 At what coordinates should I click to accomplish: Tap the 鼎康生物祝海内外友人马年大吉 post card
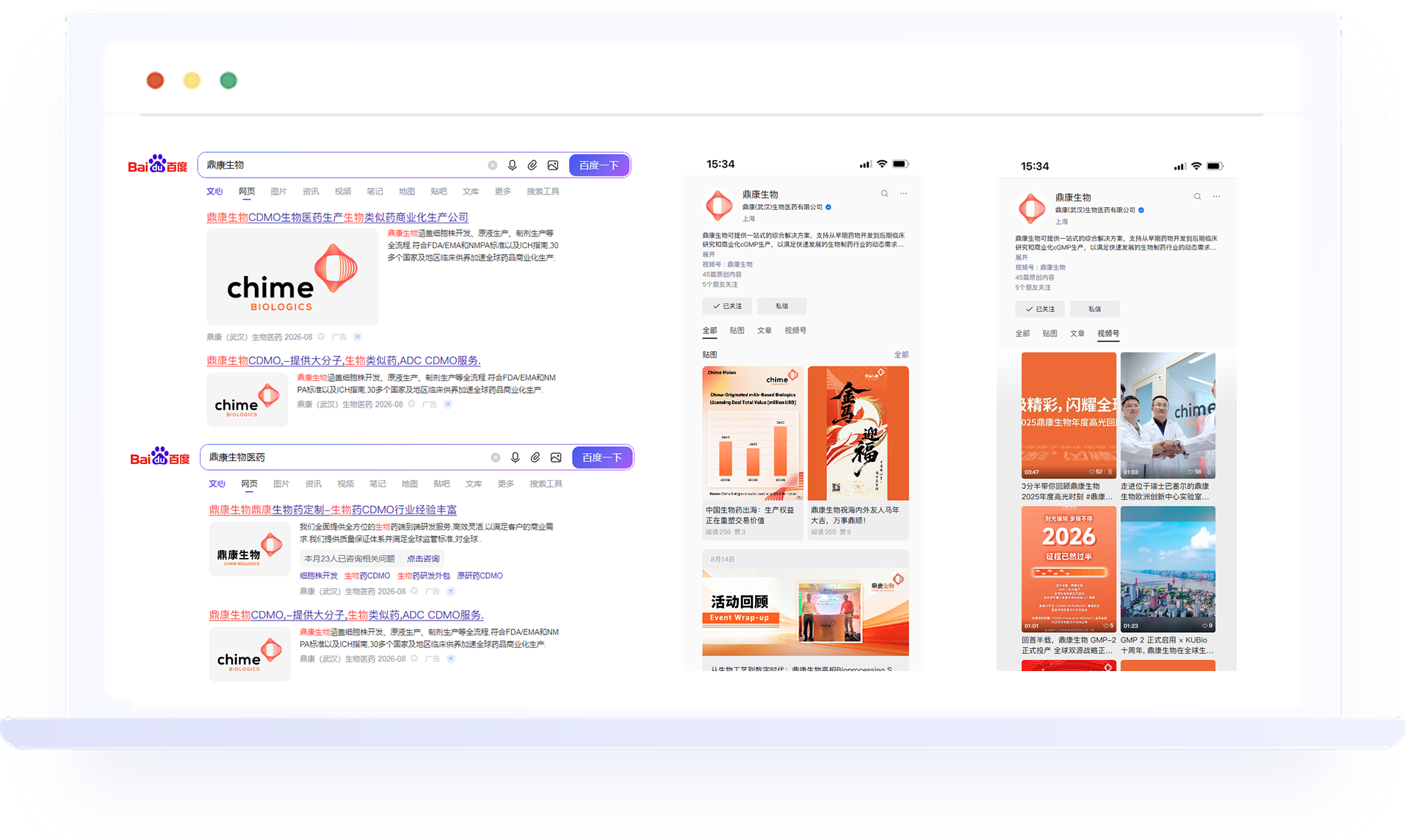[859, 453]
